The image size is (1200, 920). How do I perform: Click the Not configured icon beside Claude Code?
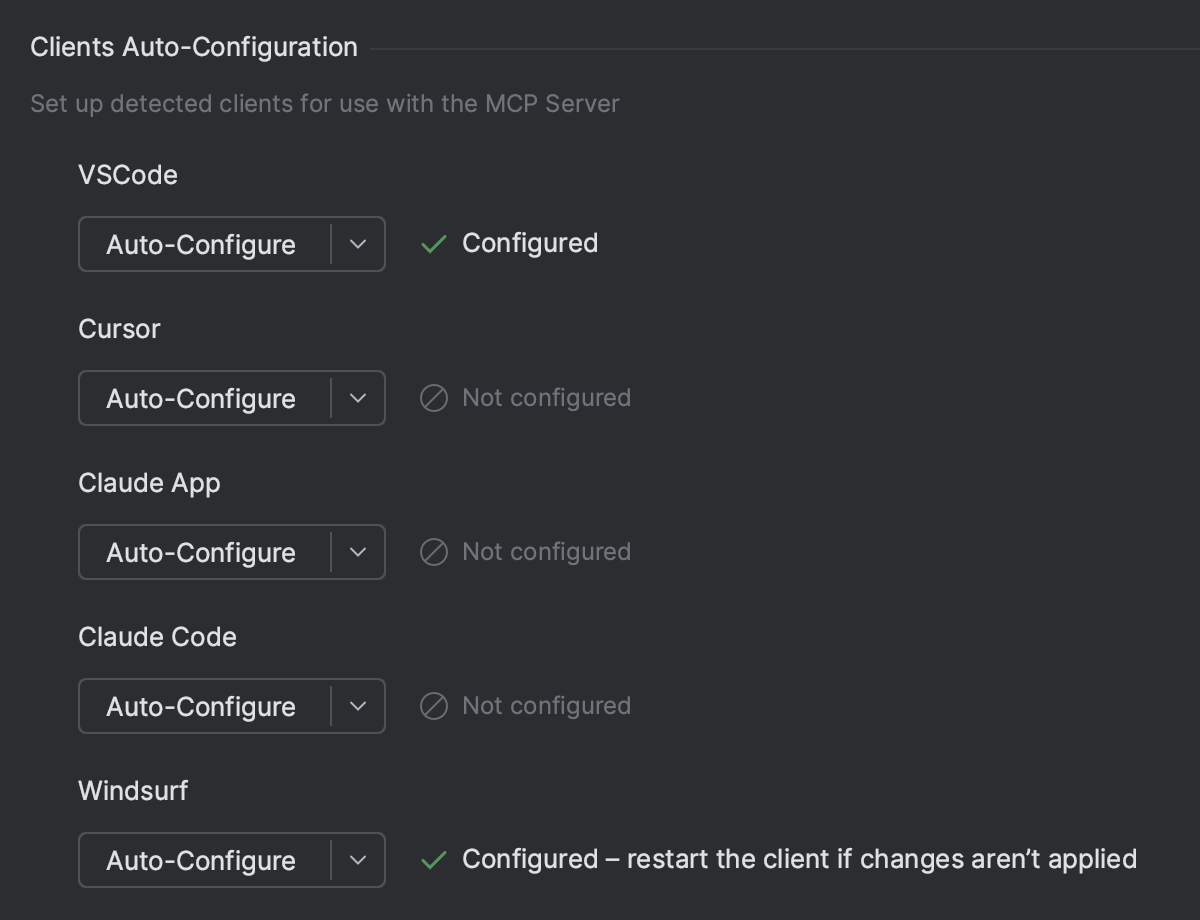pyautogui.click(x=433, y=706)
